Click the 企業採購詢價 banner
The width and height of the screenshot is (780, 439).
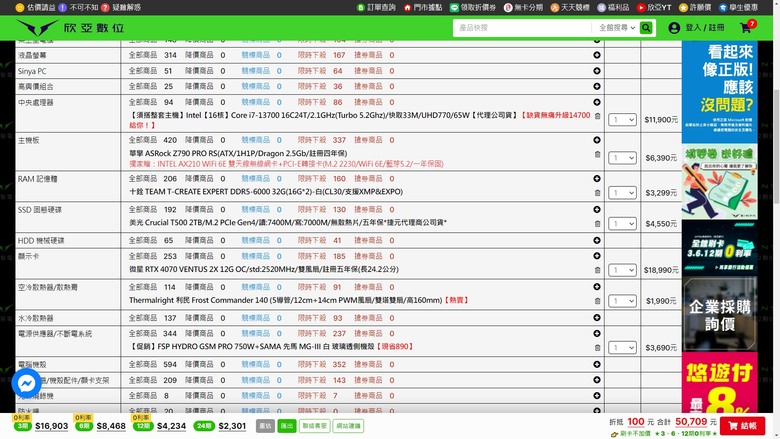[x=719, y=314]
